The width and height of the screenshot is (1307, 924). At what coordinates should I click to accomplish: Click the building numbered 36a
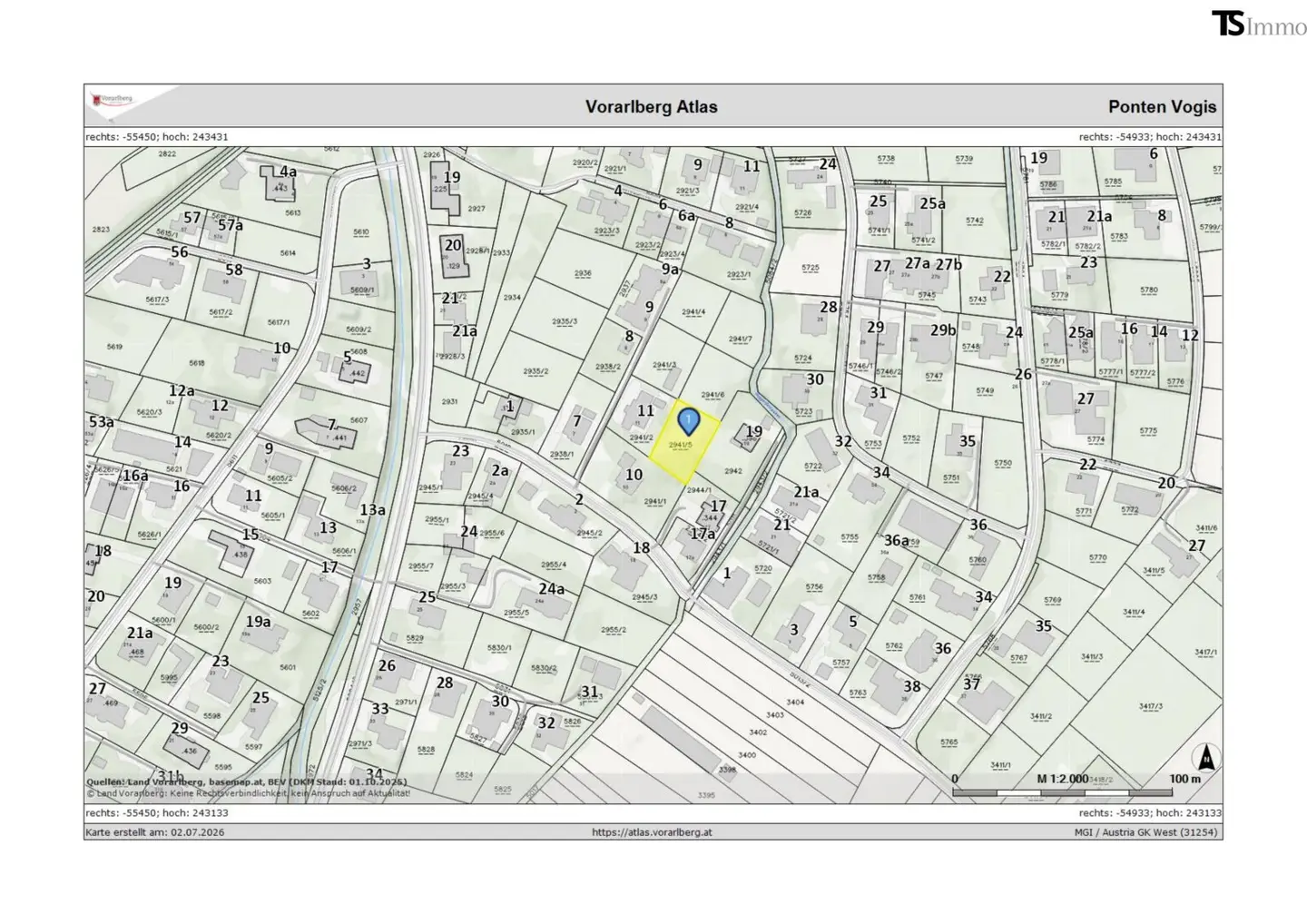[x=896, y=540]
